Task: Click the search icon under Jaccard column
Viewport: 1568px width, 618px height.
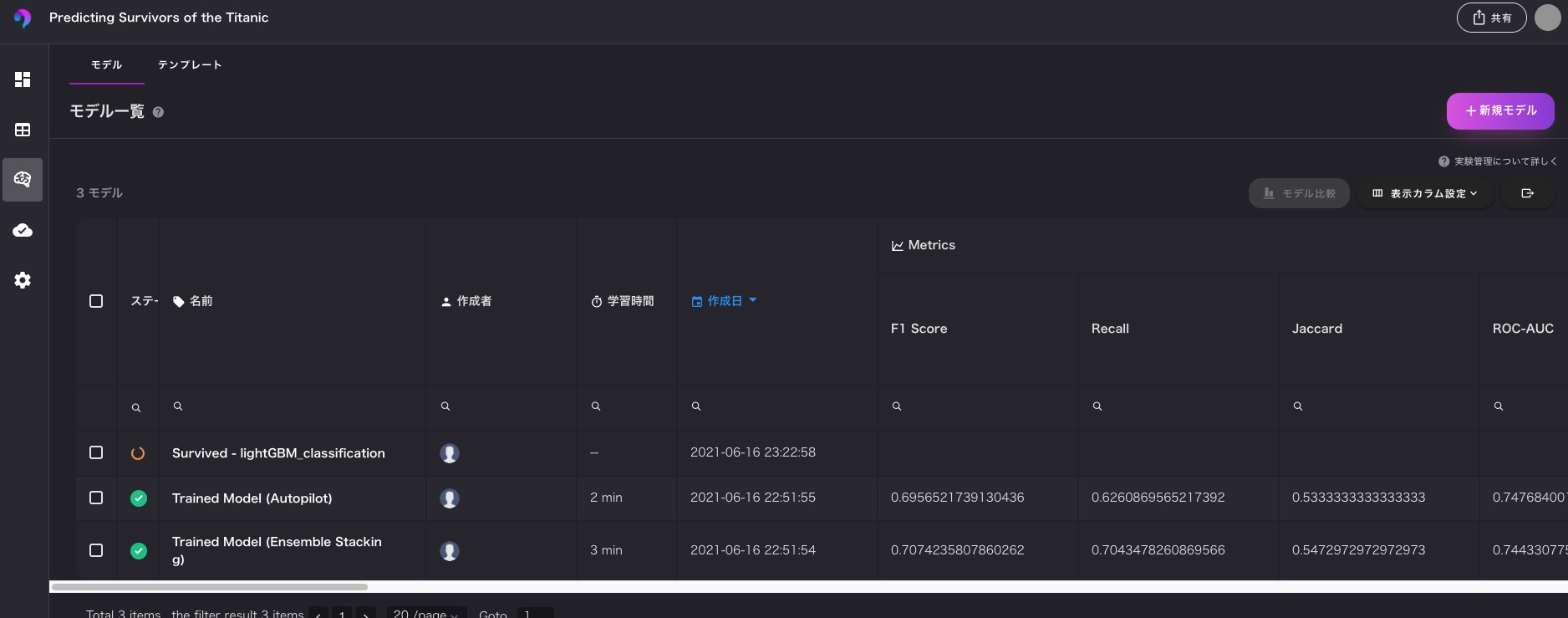Action: coord(1298,406)
